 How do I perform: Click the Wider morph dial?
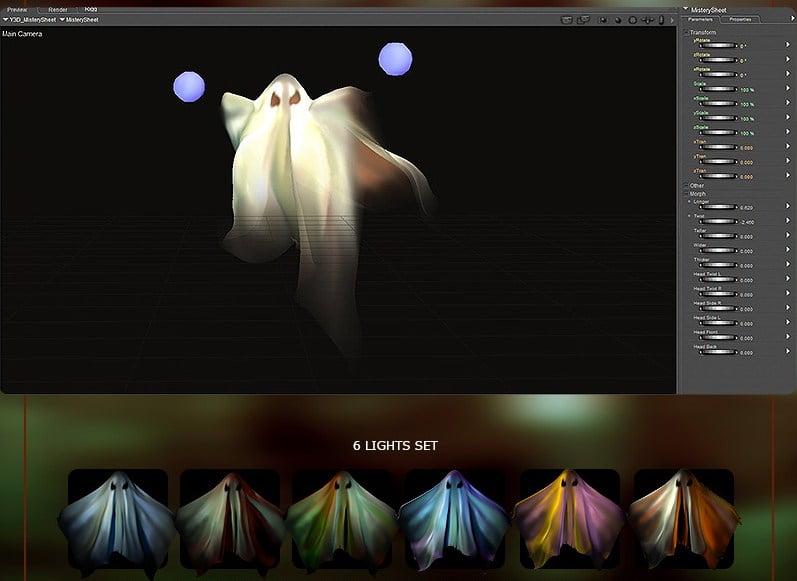[x=718, y=251]
